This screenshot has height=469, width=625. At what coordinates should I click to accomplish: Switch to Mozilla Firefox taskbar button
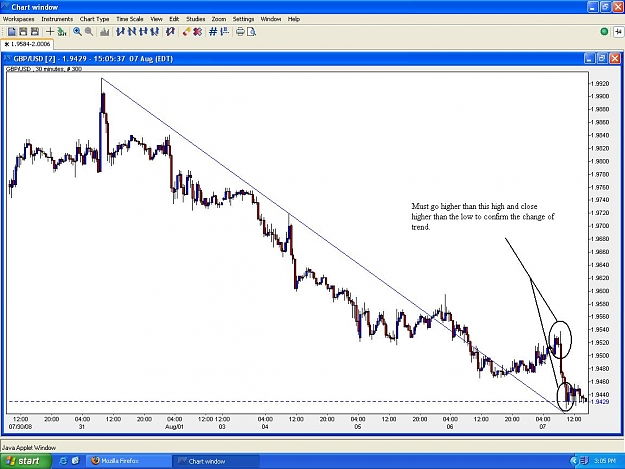pos(128,461)
